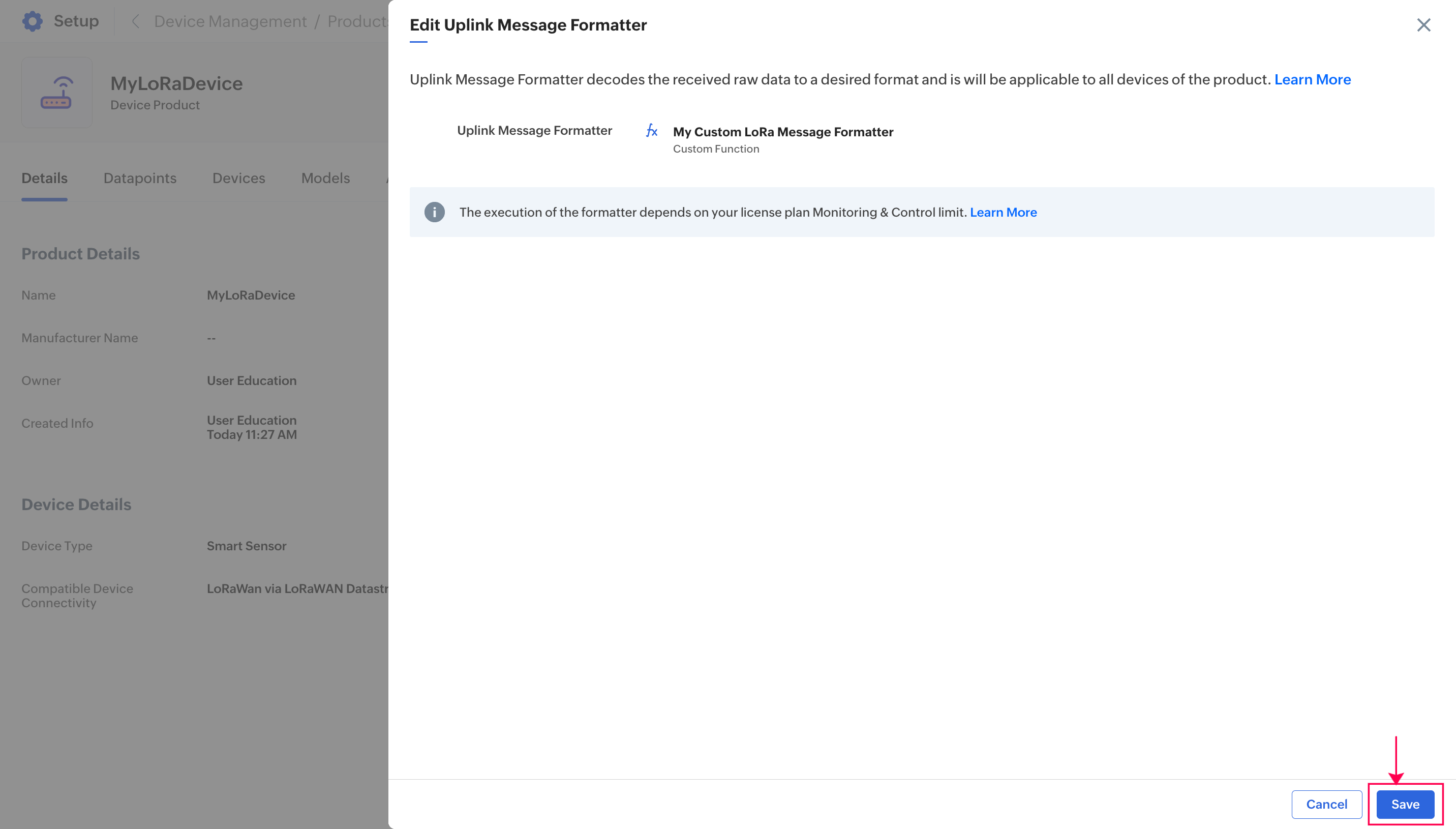Click the info icon in the banner
Viewport: 1456px width, 829px height.
pos(434,213)
